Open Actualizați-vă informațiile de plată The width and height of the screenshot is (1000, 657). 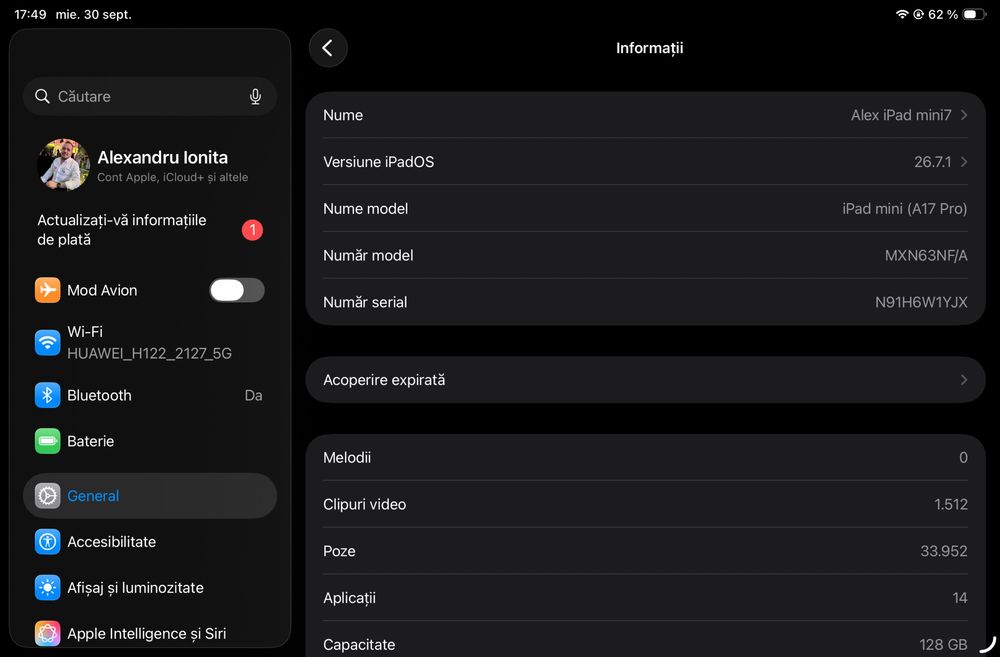[150, 230]
